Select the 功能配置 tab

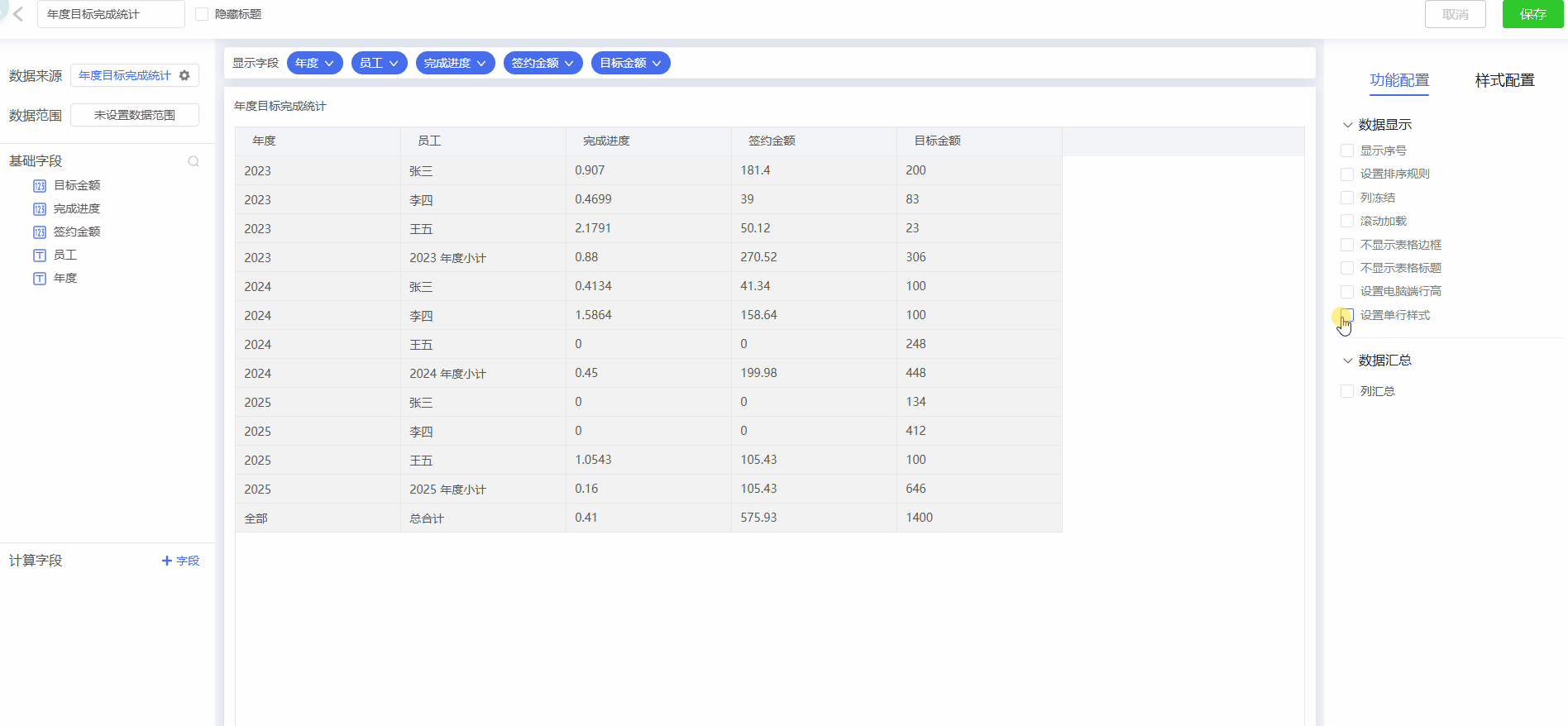point(1399,80)
